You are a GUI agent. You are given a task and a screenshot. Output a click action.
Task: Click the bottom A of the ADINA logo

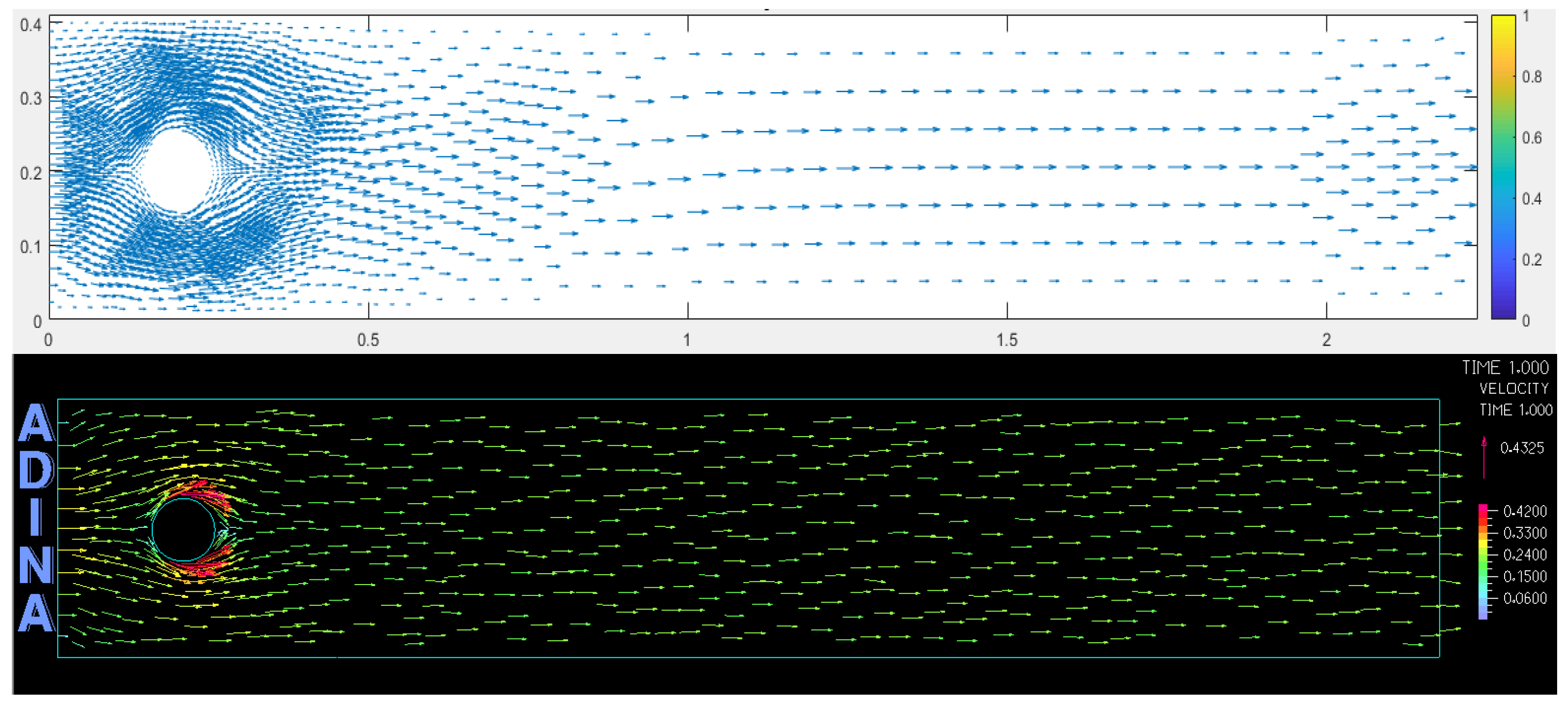click(35, 613)
